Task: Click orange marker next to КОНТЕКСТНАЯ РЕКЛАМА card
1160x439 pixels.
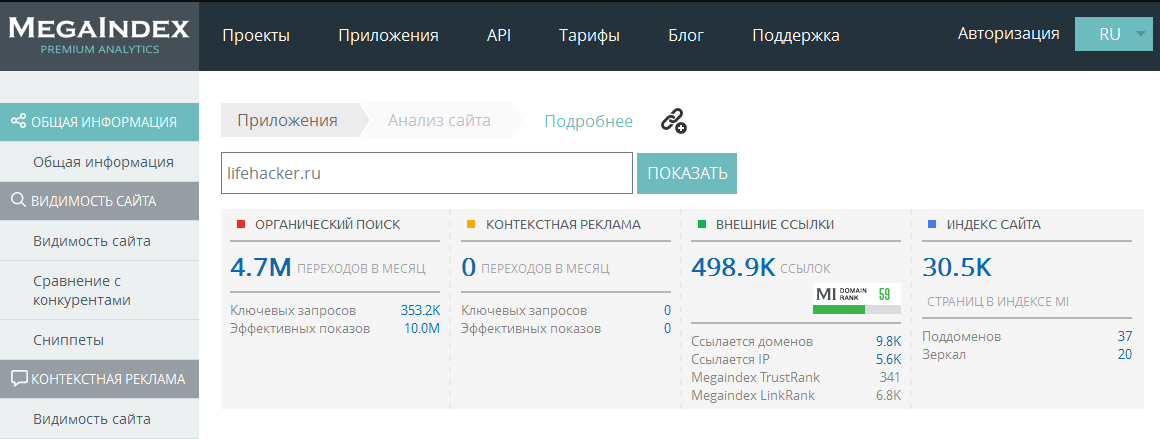Action: point(471,224)
